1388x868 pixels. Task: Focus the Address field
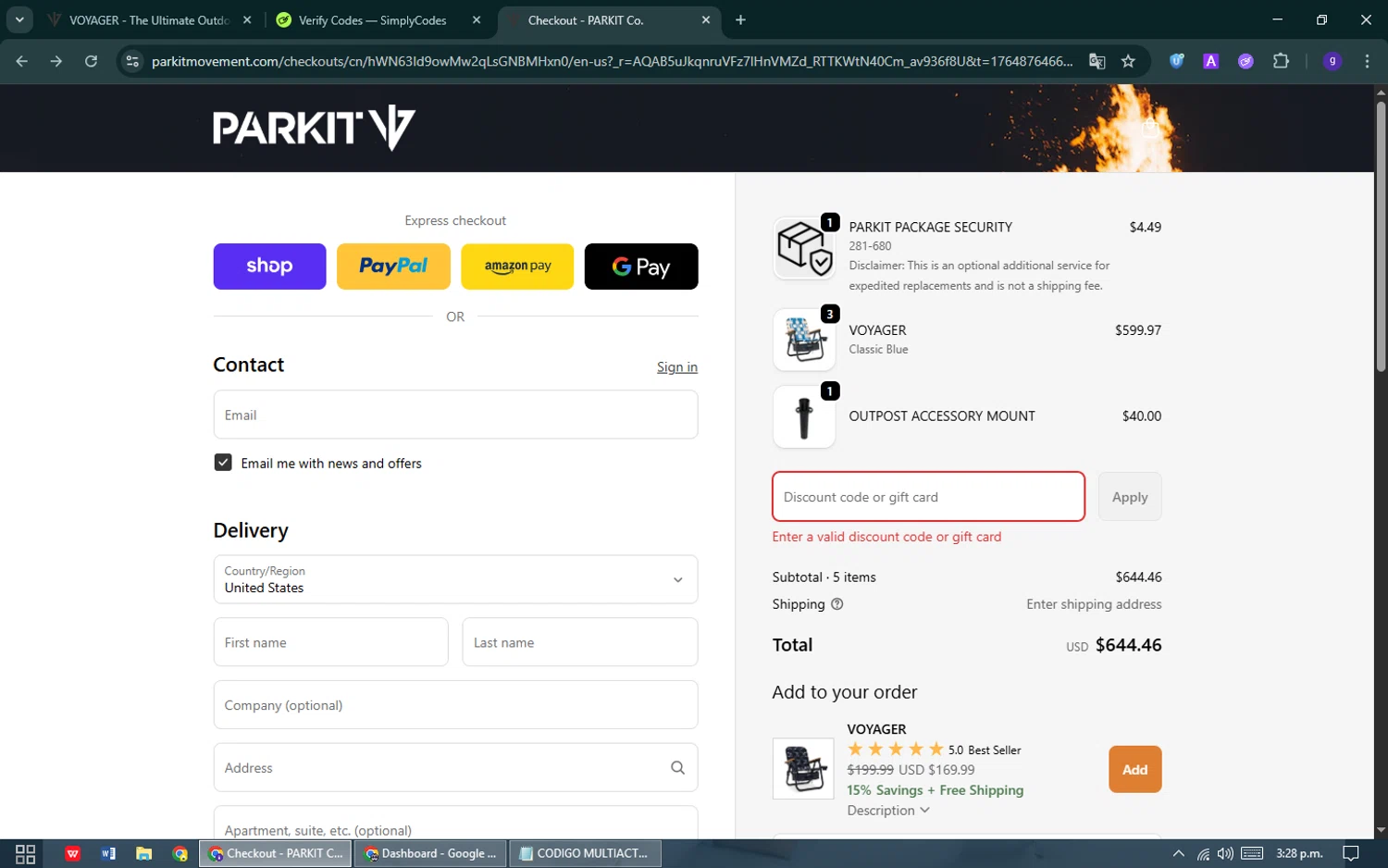(455, 768)
